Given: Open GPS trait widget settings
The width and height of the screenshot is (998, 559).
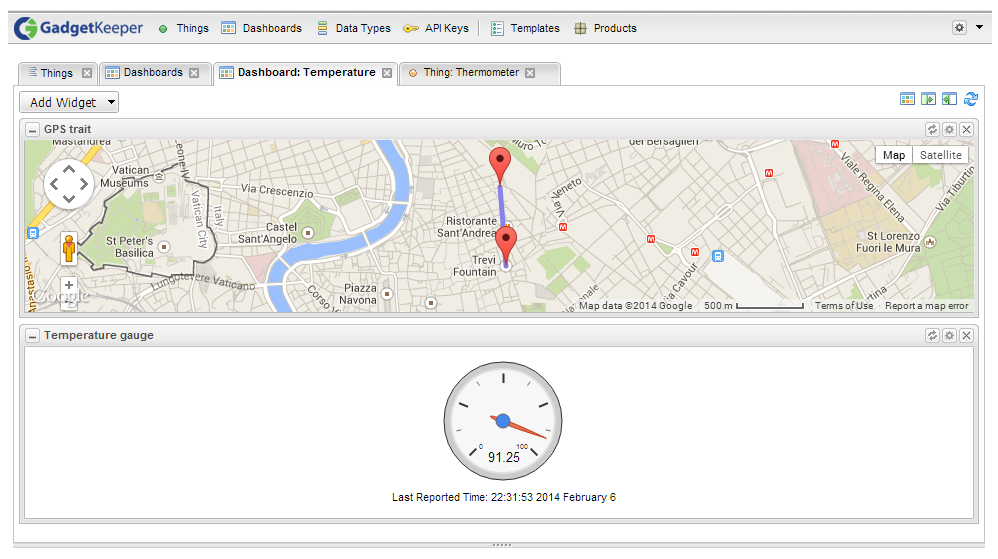Looking at the screenshot, I should coord(949,129).
